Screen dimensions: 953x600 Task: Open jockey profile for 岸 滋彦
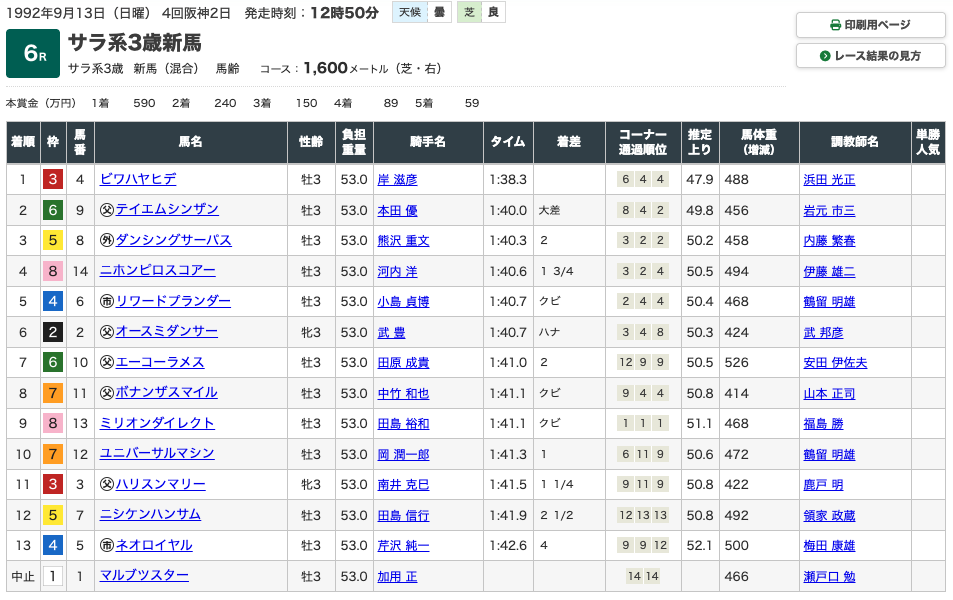[397, 180]
